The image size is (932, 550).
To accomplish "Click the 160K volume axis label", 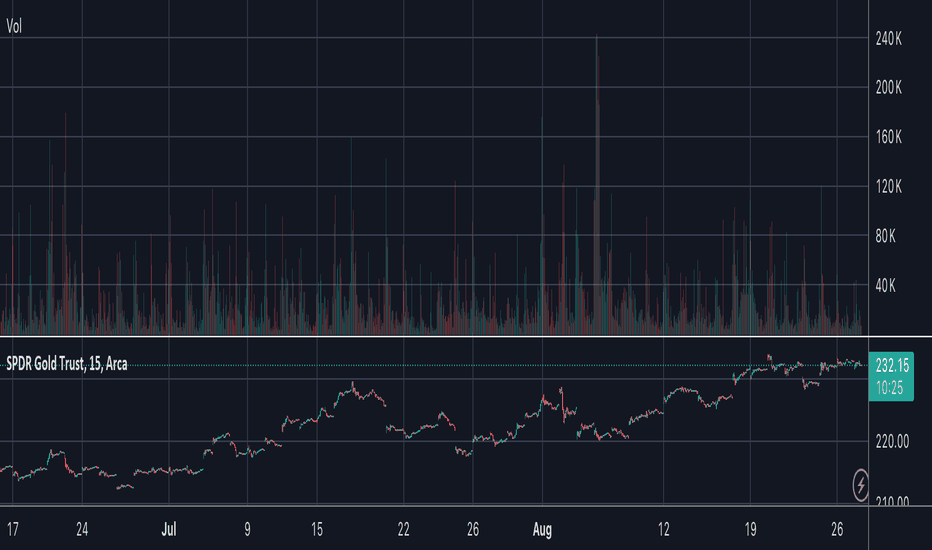I will (x=889, y=137).
